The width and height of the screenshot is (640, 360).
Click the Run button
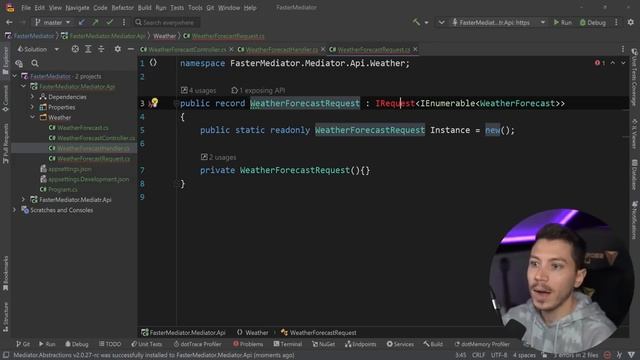562,22
